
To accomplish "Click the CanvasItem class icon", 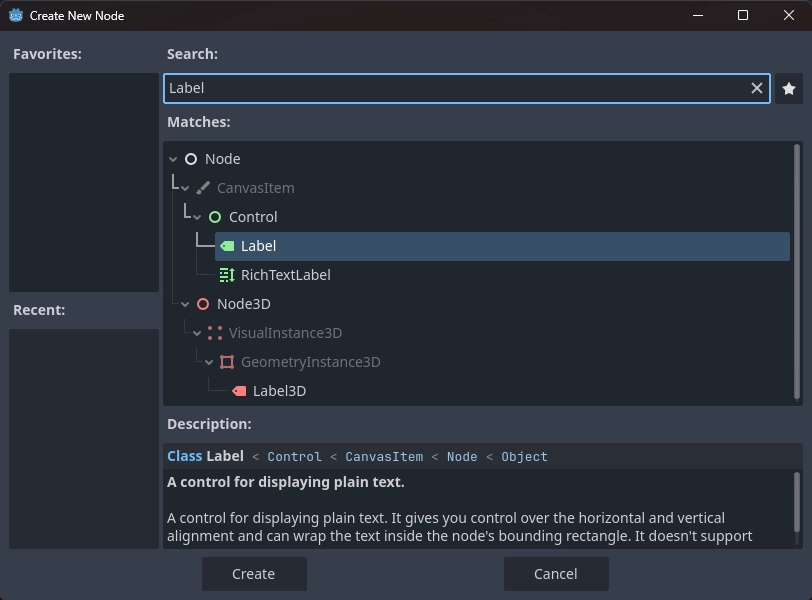I will (204, 187).
